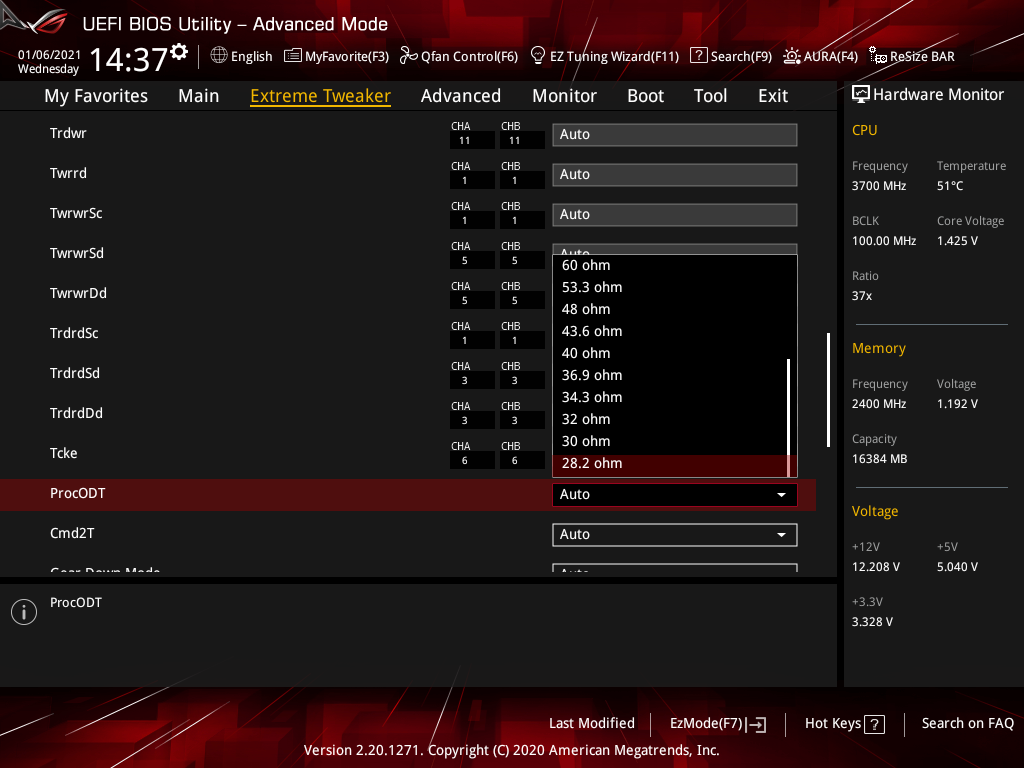The height and width of the screenshot is (768, 1024).
Task: Open AURA(F4) lighting icon
Action: point(792,56)
